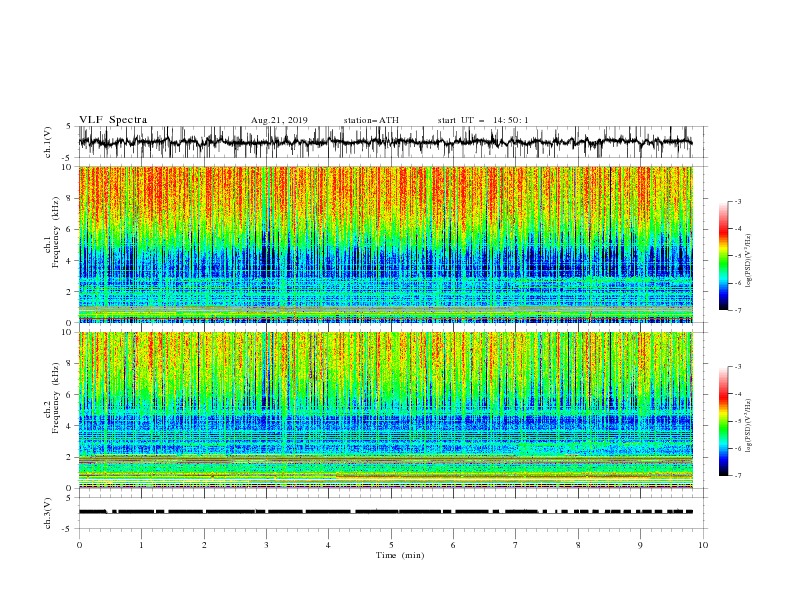The height and width of the screenshot is (612, 792).
Task: Click the date text 'Aug.21, 2019'
Action: 279,120
